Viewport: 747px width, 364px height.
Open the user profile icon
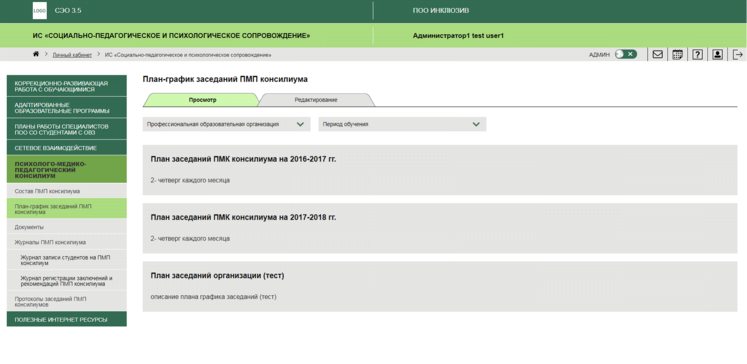point(717,54)
